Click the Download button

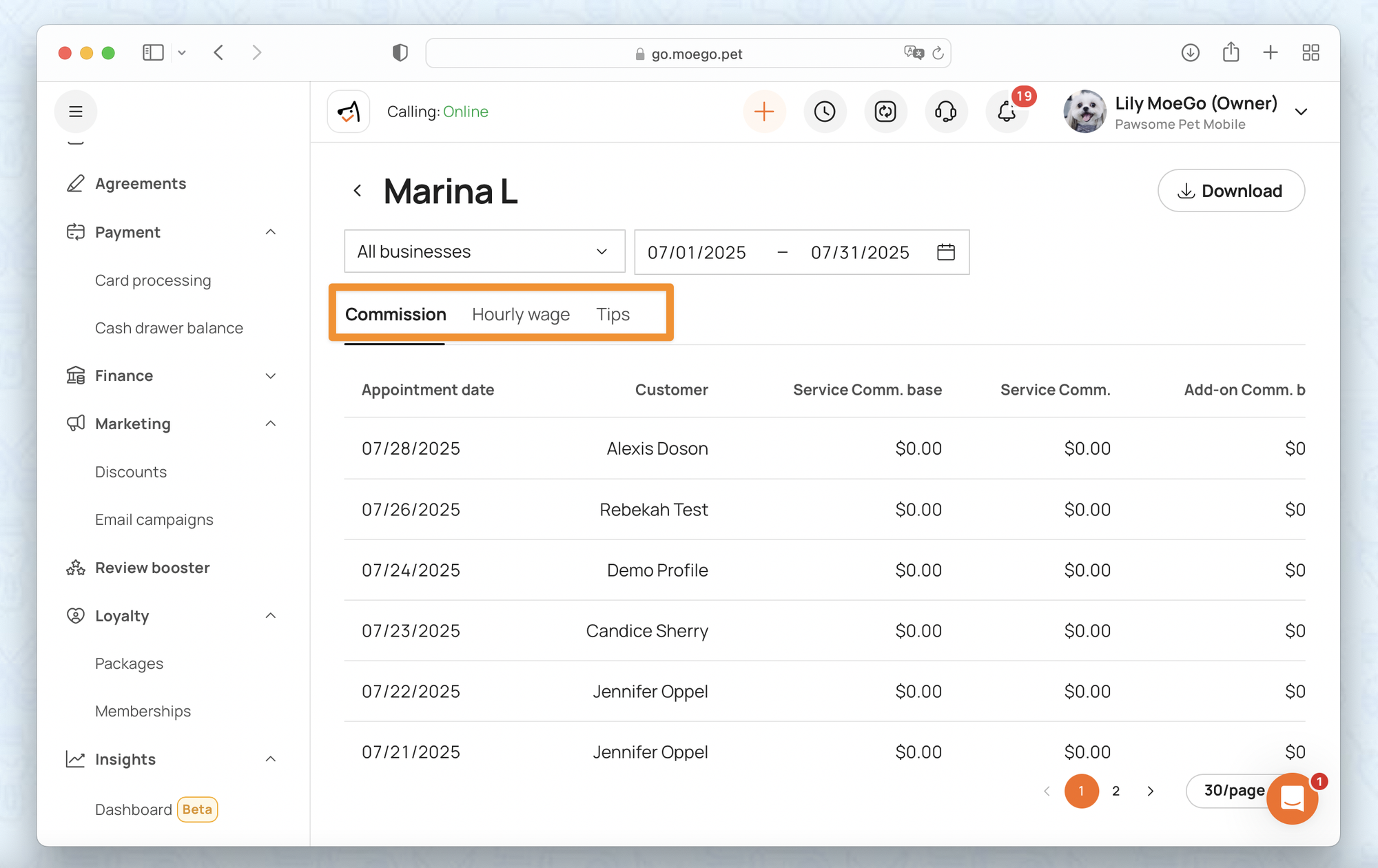click(1231, 191)
